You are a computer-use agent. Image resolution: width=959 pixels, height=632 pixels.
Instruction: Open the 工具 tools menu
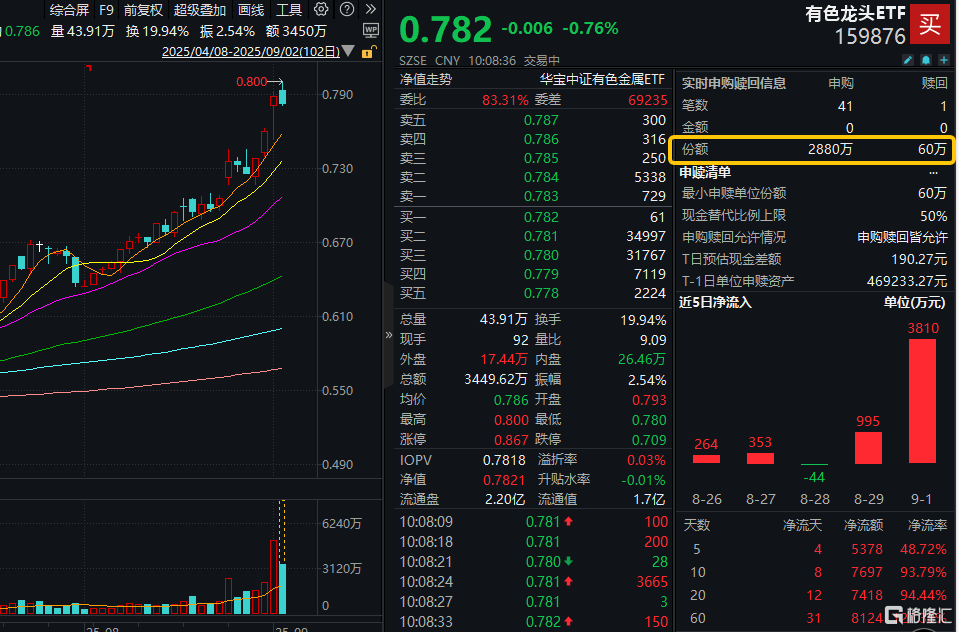(289, 10)
